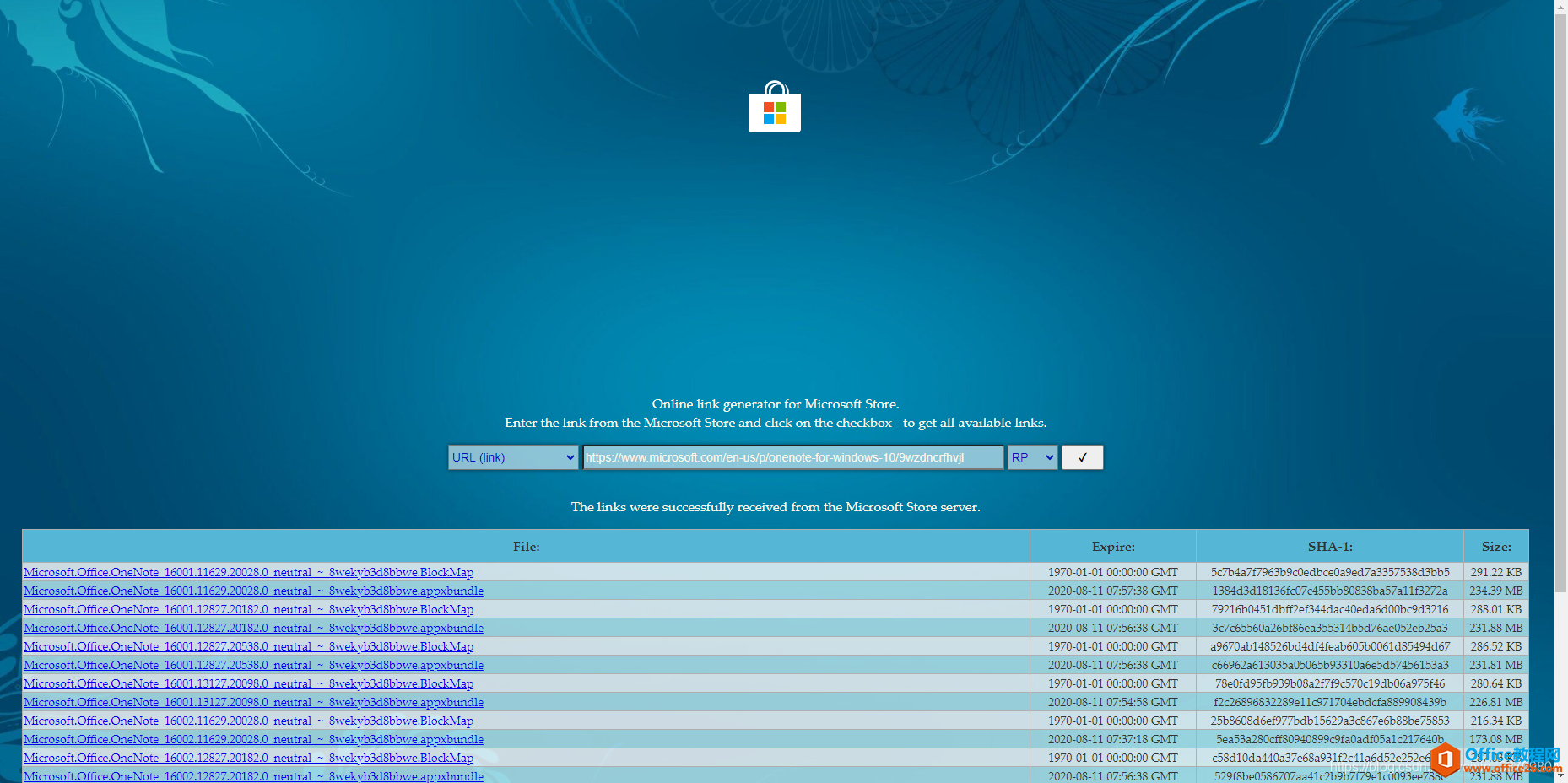1568x783 pixels.
Task: Click the SHA-1: column header
Action: click(1330, 547)
